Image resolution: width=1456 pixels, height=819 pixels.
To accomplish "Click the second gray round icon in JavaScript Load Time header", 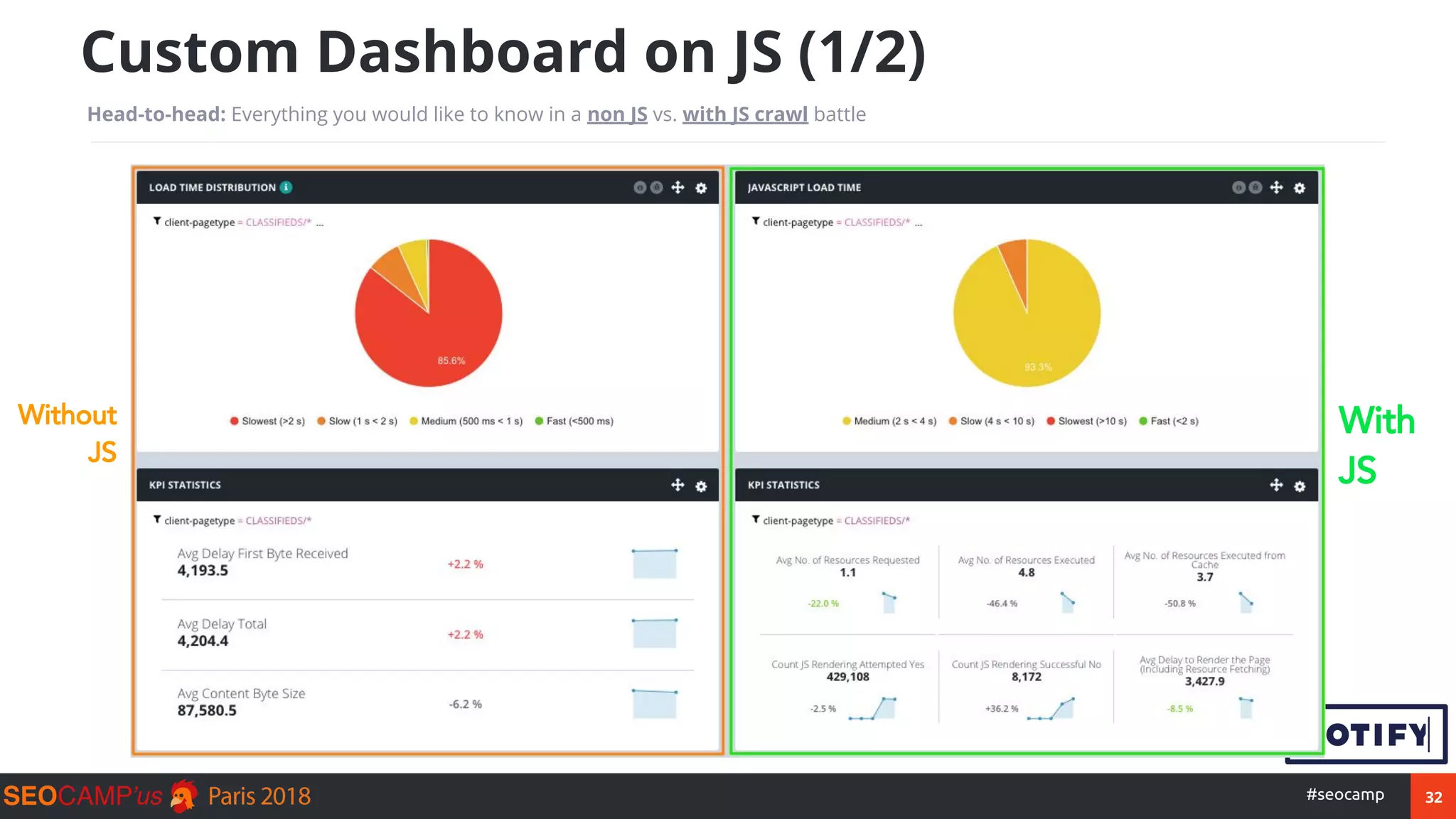I will pos(1256,188).
